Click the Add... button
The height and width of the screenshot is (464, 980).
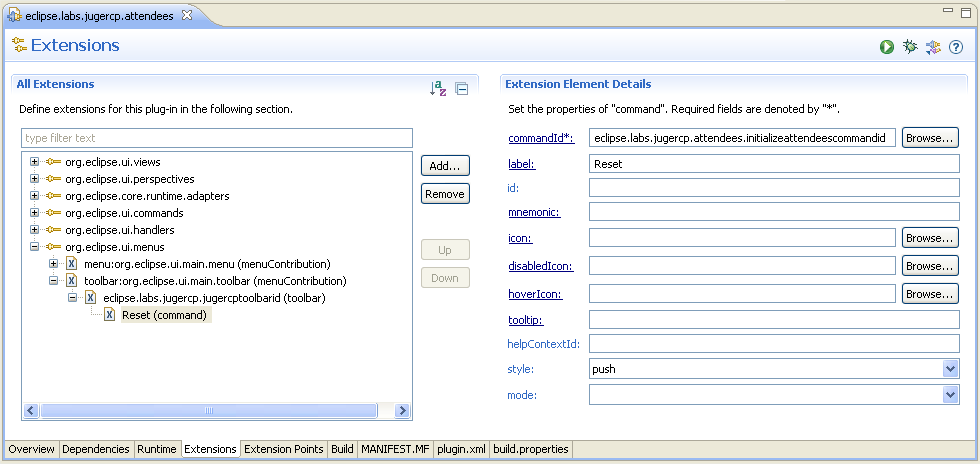(445, 166)
